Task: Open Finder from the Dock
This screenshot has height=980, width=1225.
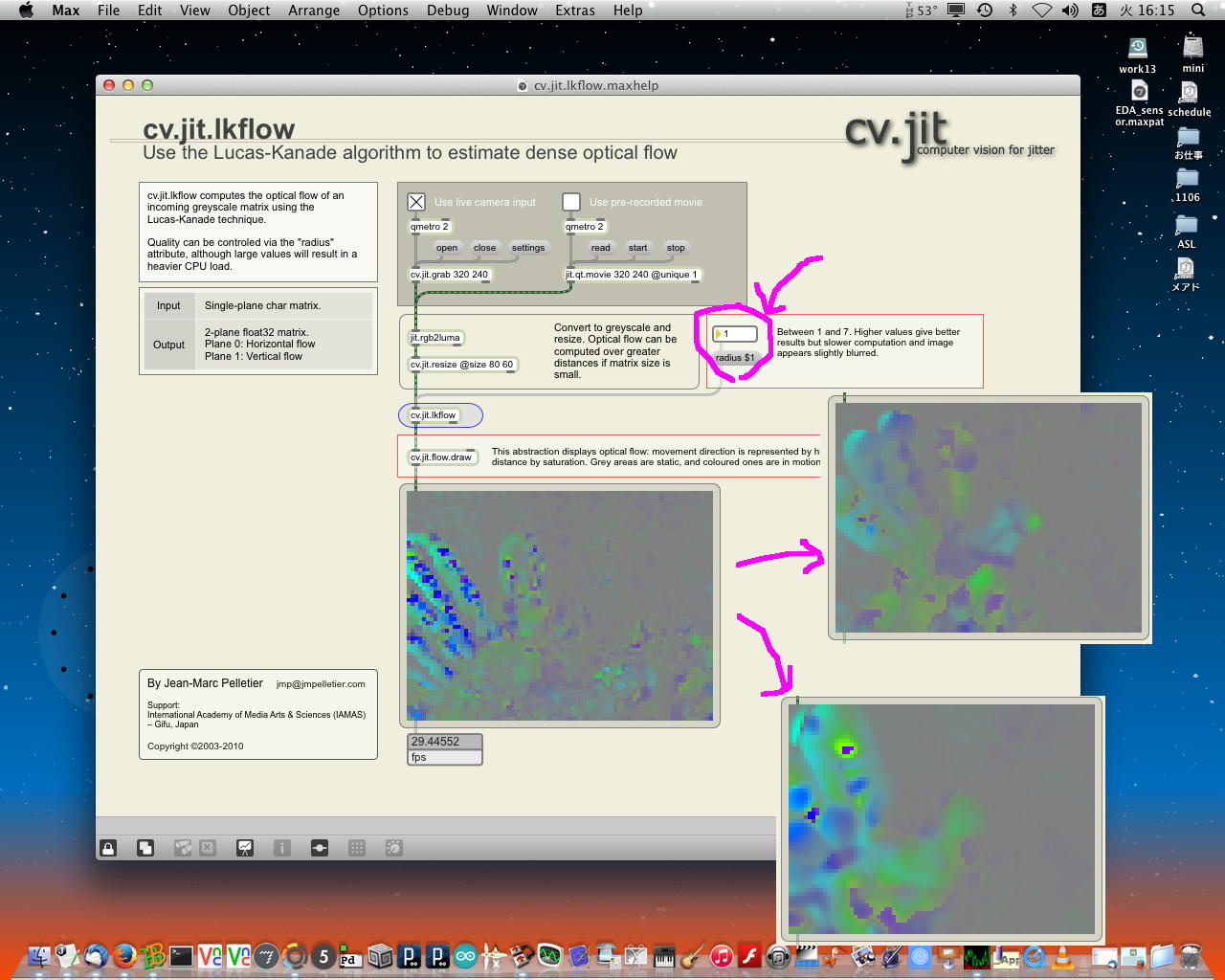Action: coord(39,955)
